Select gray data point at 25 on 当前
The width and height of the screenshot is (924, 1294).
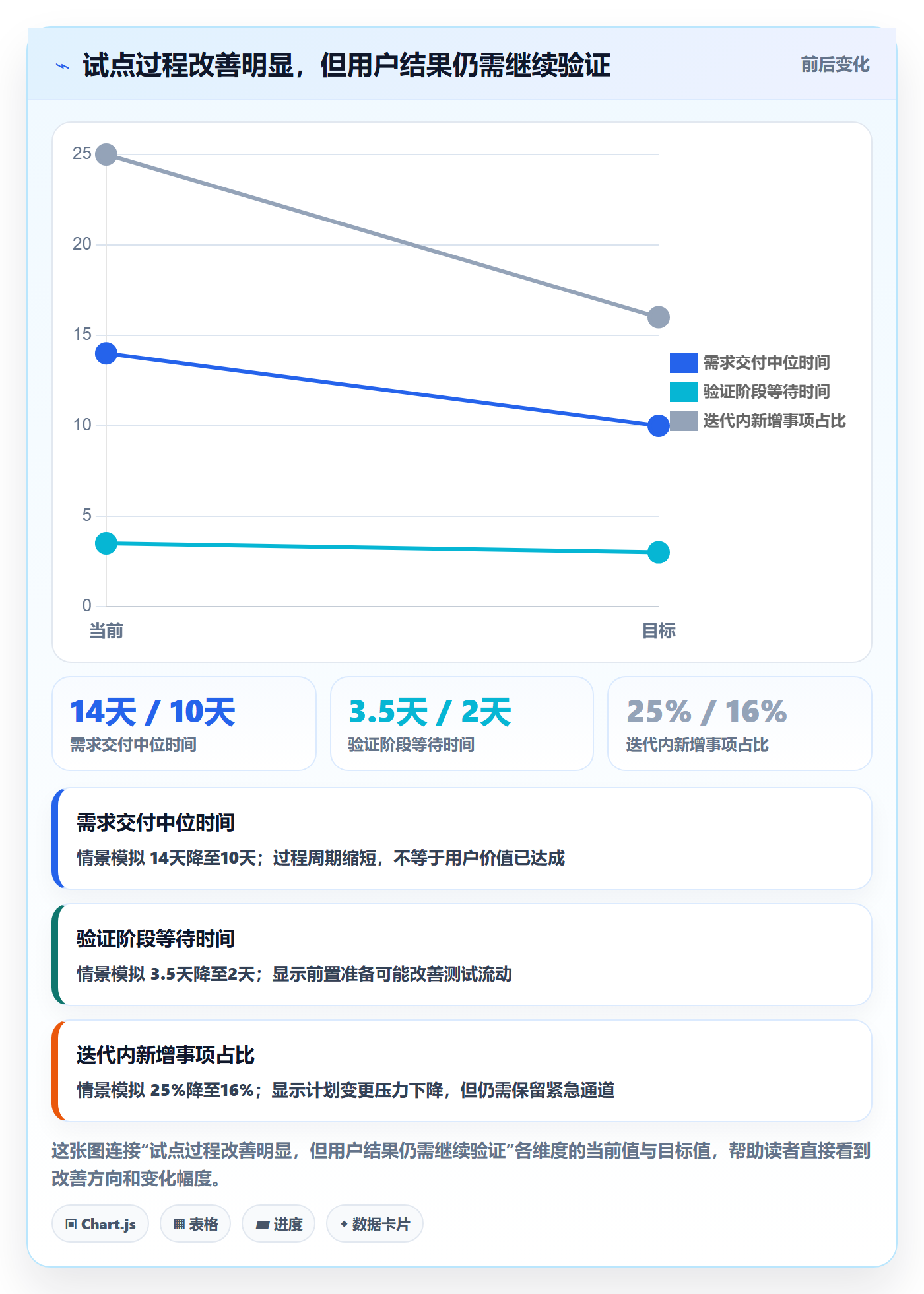pyautogui.click(x=106, y=154)
